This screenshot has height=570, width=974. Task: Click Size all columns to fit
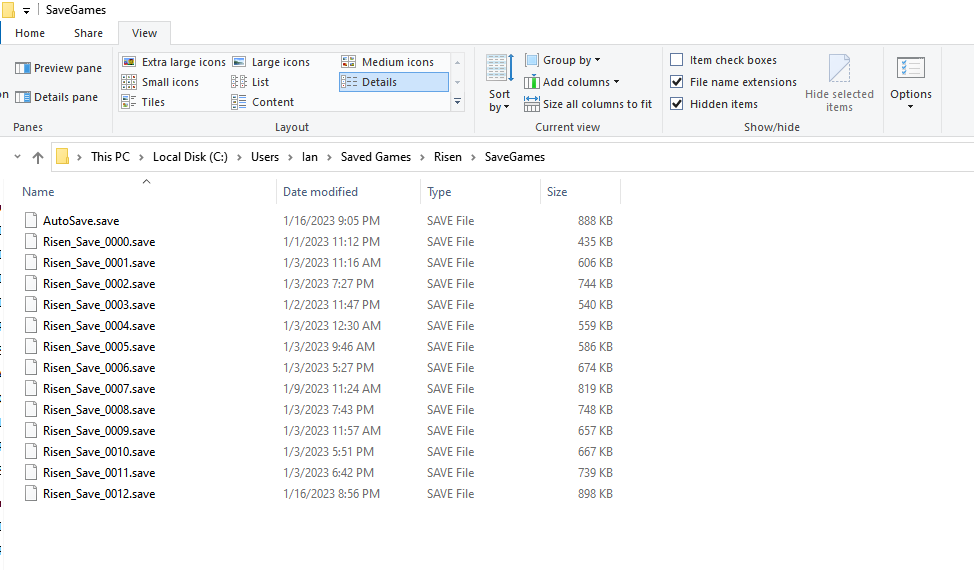point(588,104)
